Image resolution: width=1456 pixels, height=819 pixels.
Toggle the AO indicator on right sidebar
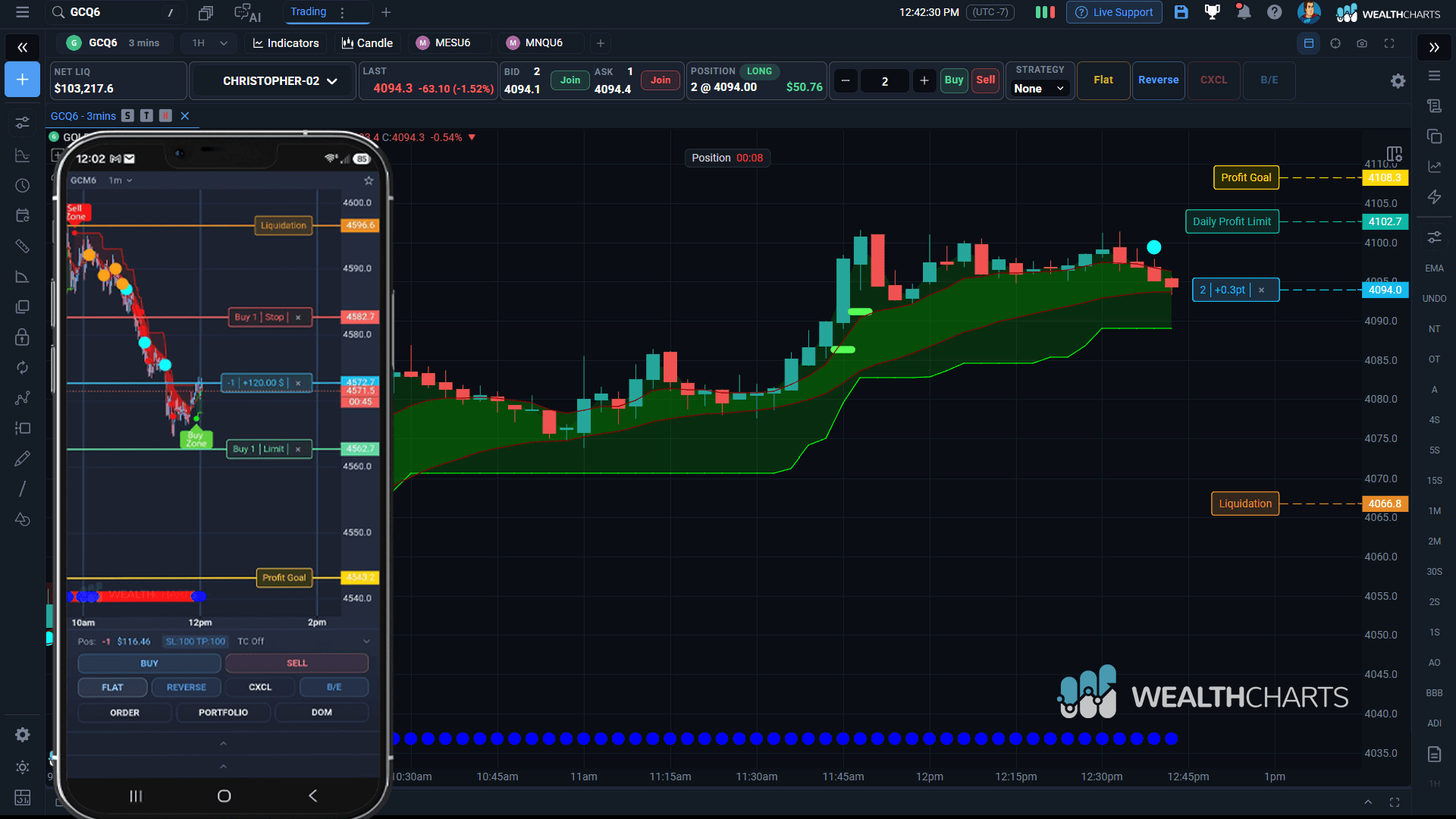click(1434, 663)
